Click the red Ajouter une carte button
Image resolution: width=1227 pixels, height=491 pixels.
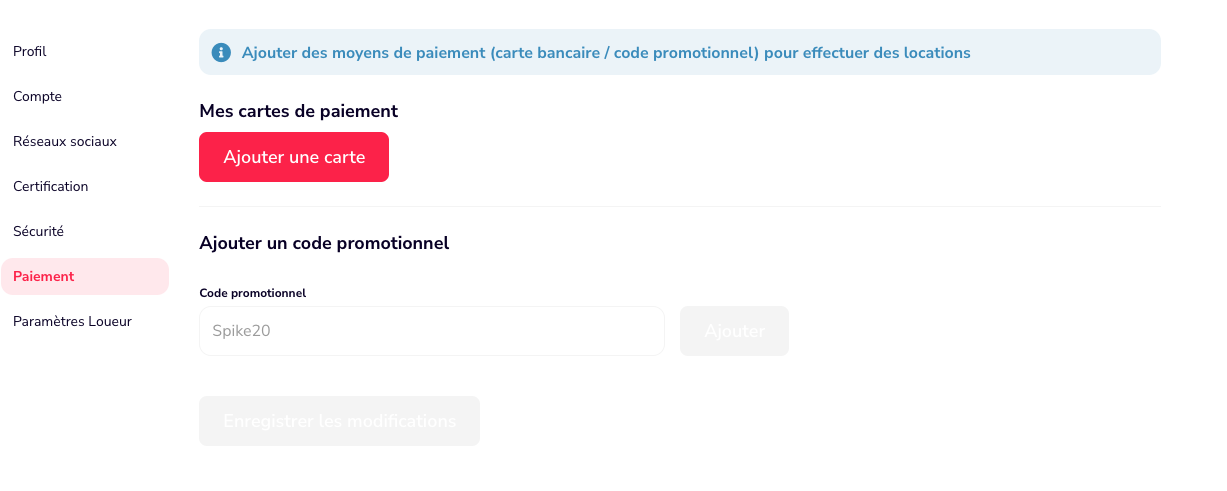click(x=294, y=157)
